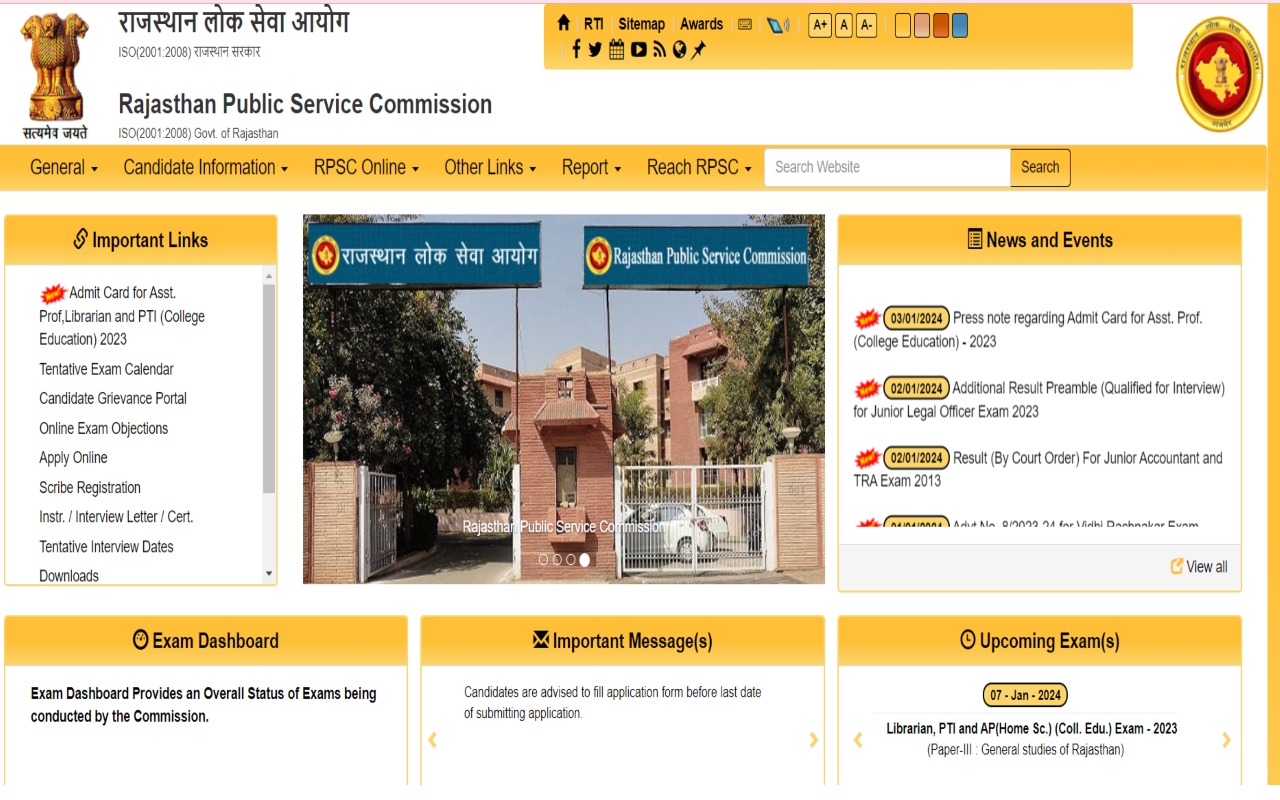
Task: Open Tentative Exam Calendar link
Action: (106, 369)
